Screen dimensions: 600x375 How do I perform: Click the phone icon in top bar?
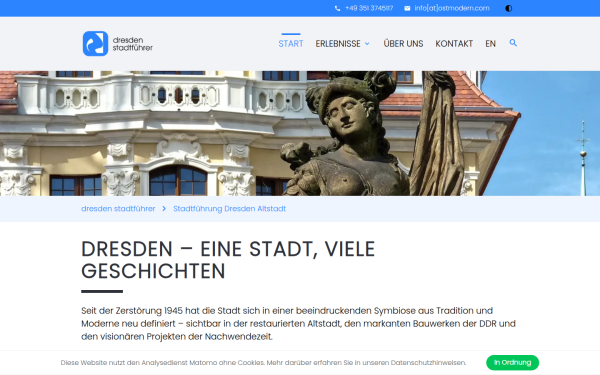click(337, 8)
